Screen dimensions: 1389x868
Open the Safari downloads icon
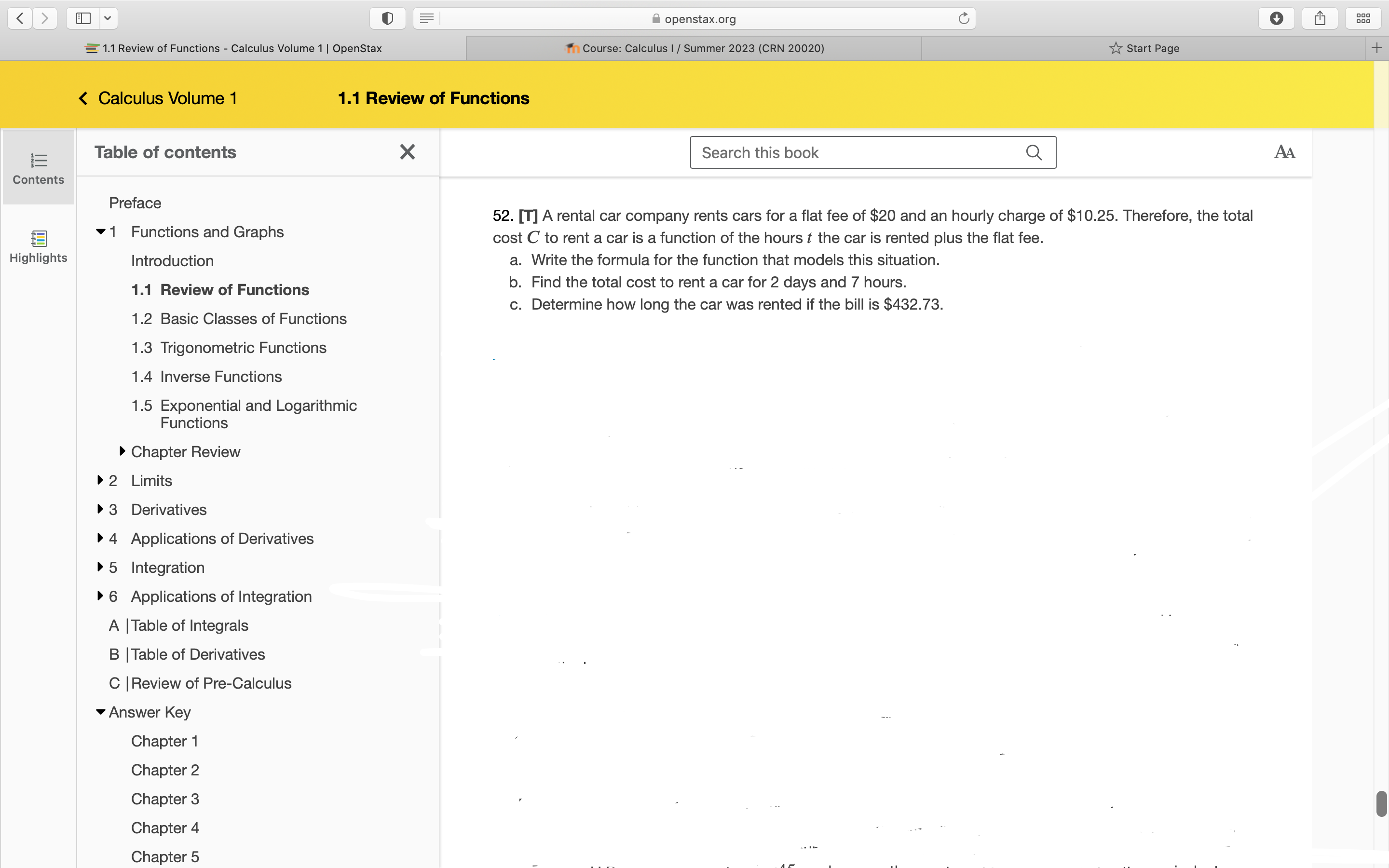tap(1276, 18)
